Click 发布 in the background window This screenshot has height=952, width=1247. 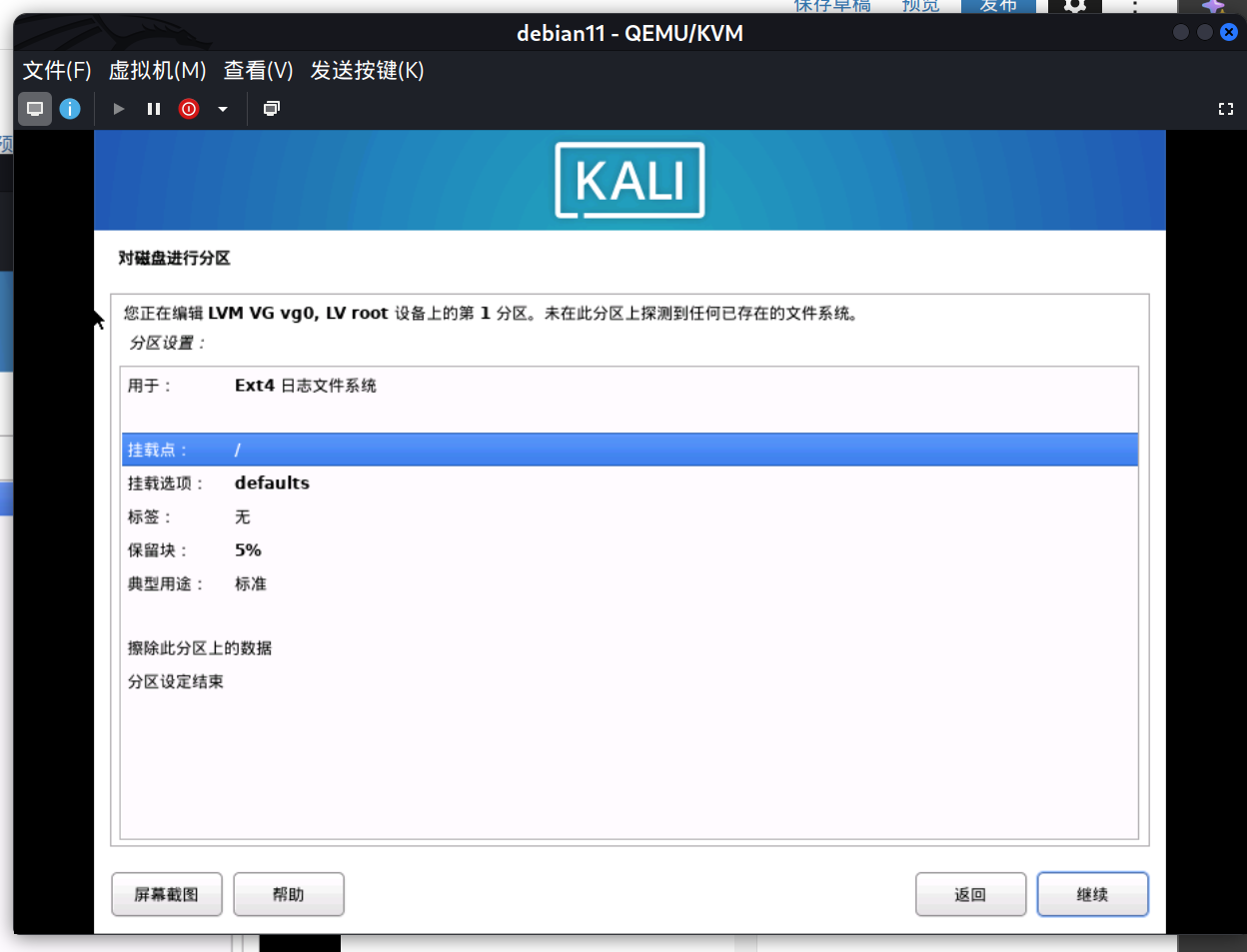[x=998, y=6]
